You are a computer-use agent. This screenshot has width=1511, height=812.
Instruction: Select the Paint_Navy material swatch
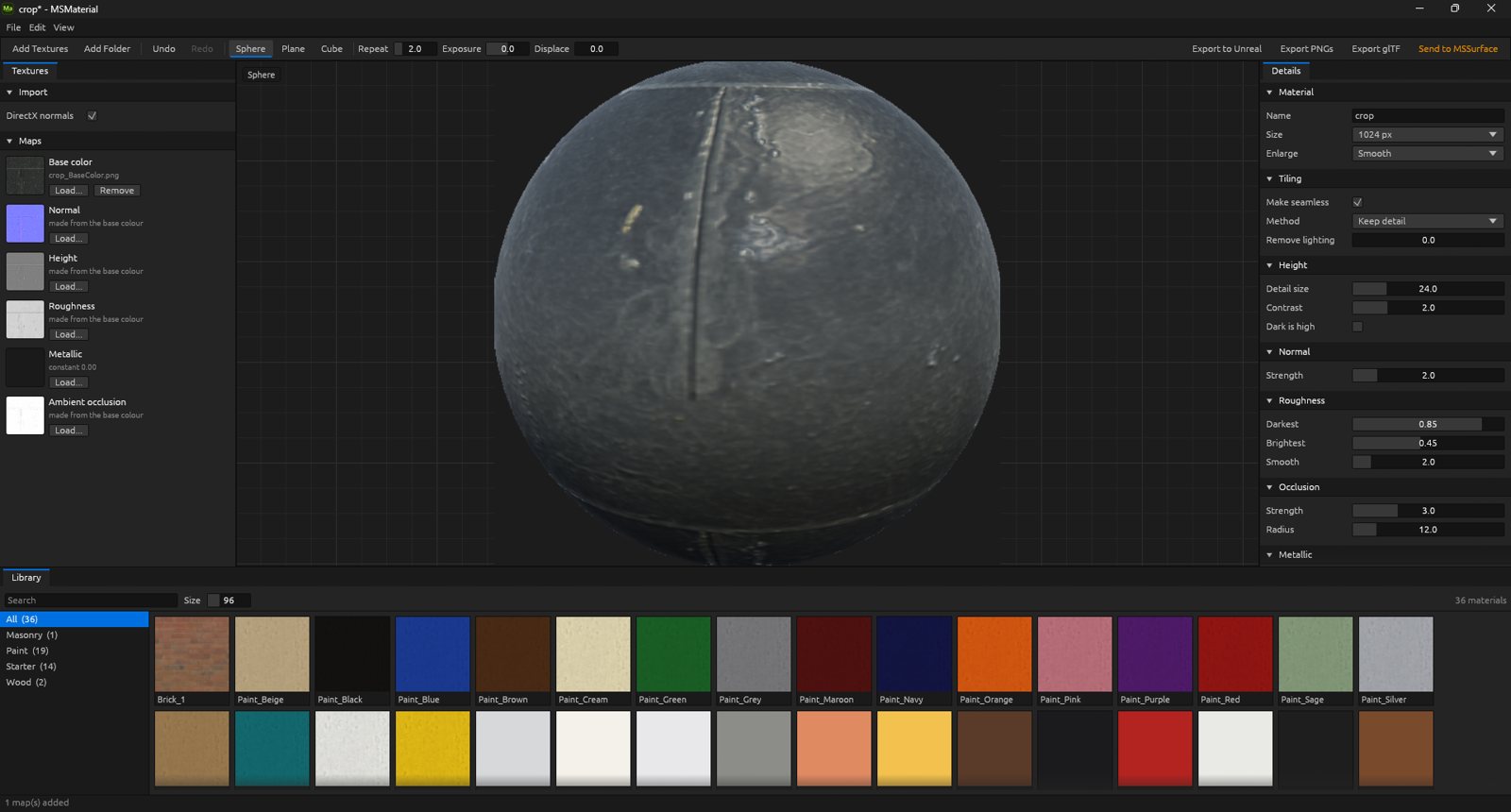[x=914, y=661]
